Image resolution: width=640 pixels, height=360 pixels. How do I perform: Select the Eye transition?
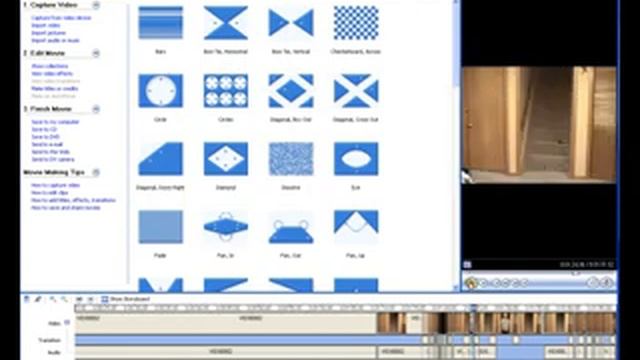point(356,159)
